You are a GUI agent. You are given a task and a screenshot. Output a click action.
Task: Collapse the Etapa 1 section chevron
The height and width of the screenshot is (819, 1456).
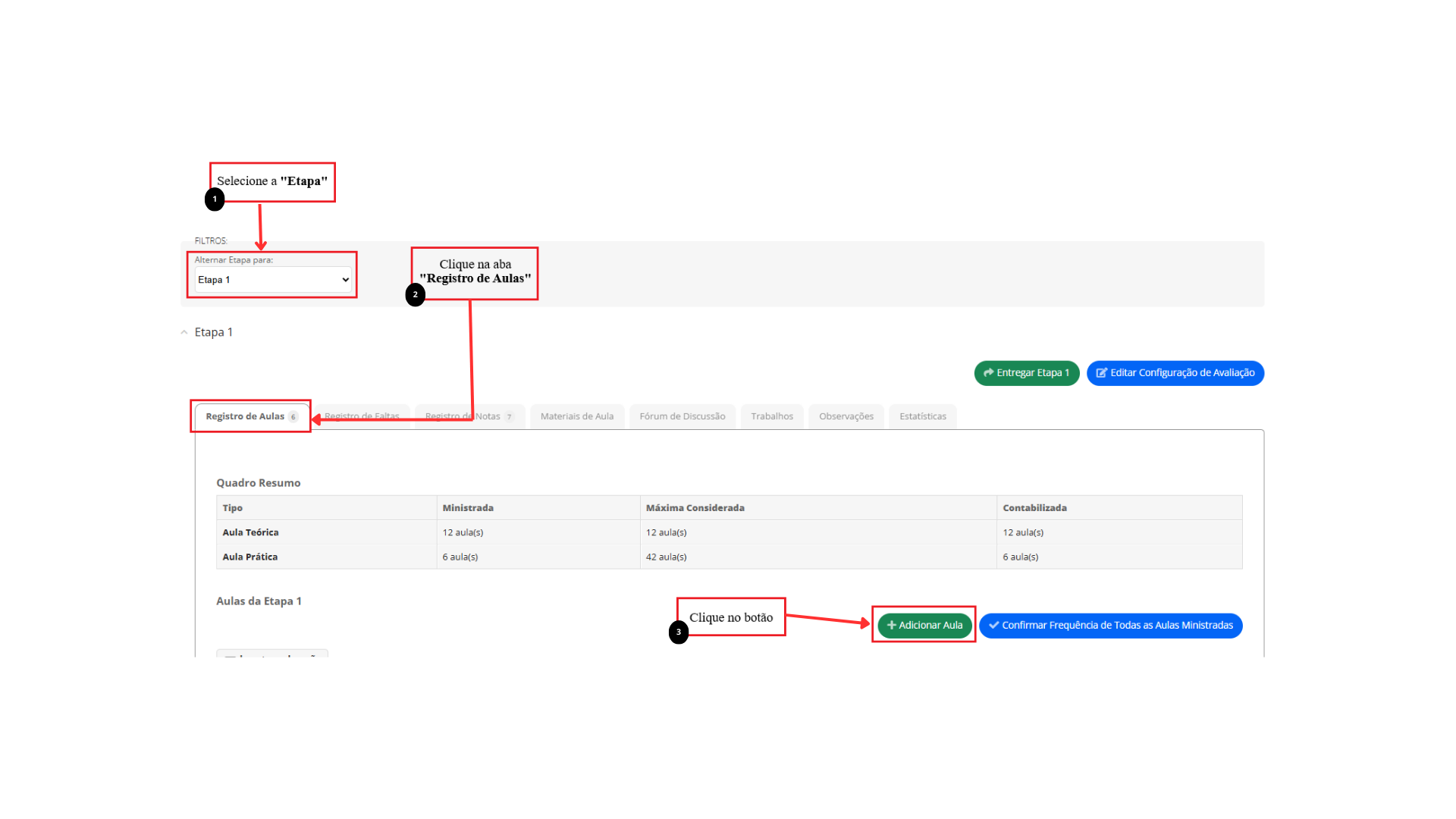tap(184, 332)
